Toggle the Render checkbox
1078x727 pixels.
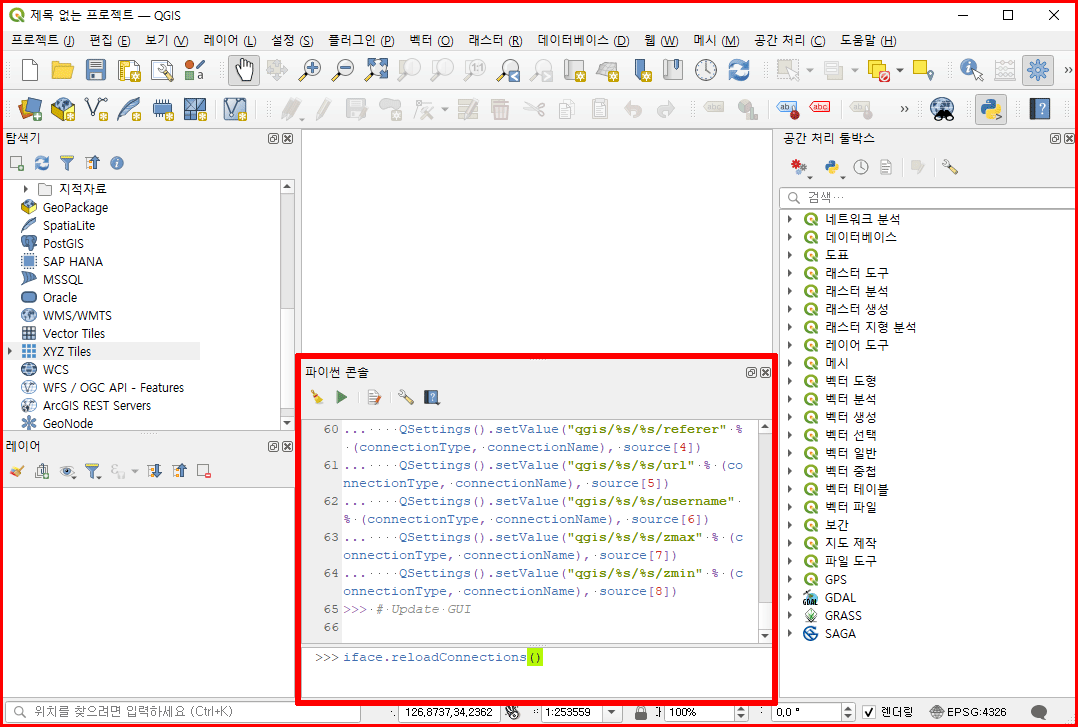[869, 712]
